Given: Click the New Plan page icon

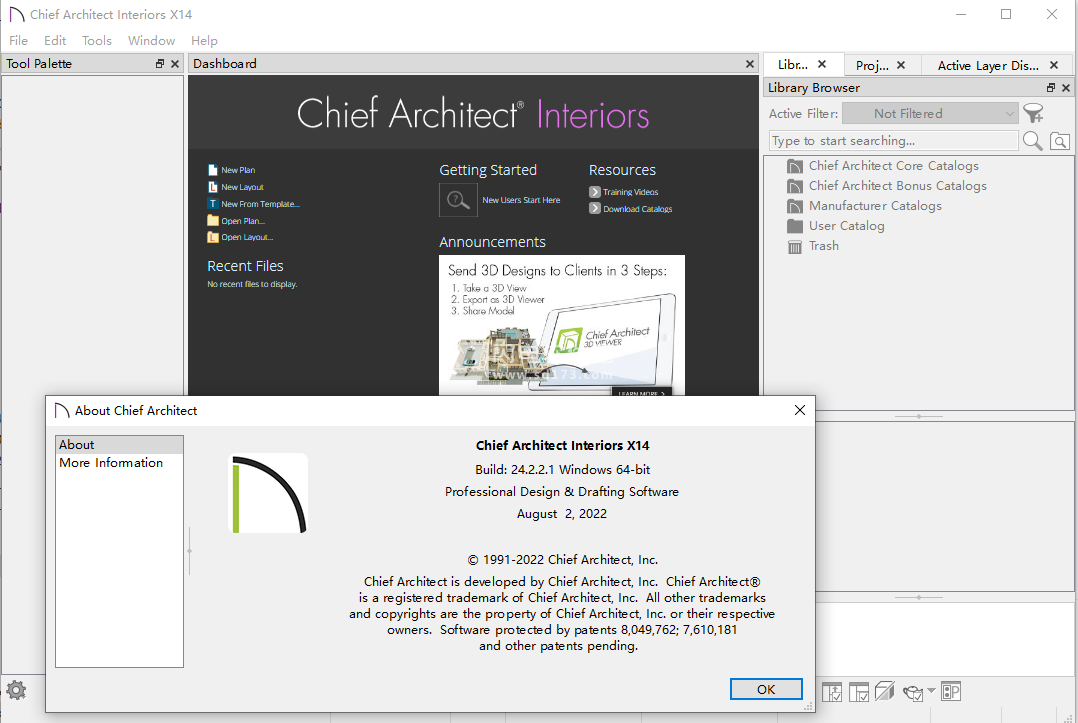Looking at the screenshot, I should tap(212, 170).
